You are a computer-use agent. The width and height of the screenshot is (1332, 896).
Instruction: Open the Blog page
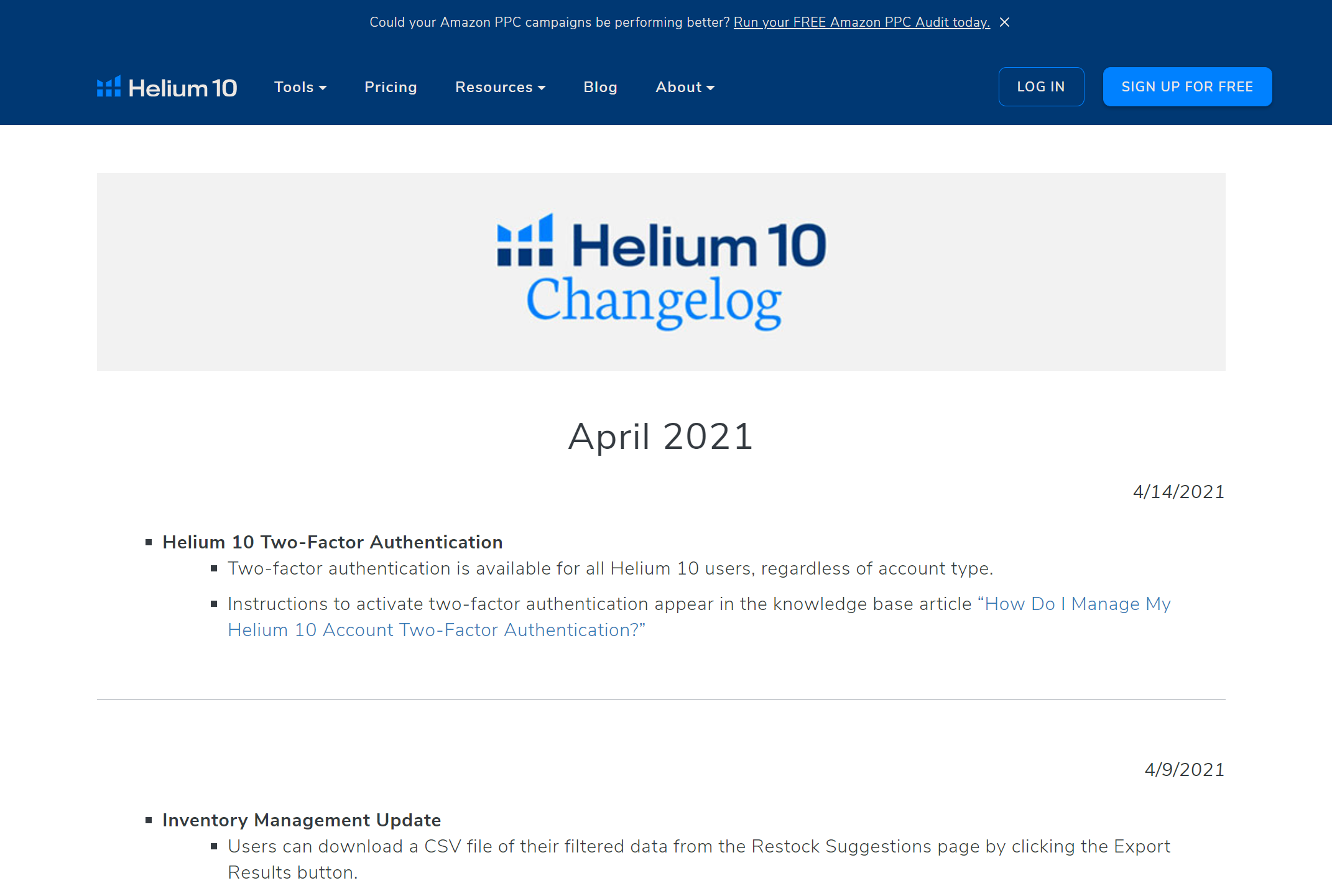(x=600, y=87)
